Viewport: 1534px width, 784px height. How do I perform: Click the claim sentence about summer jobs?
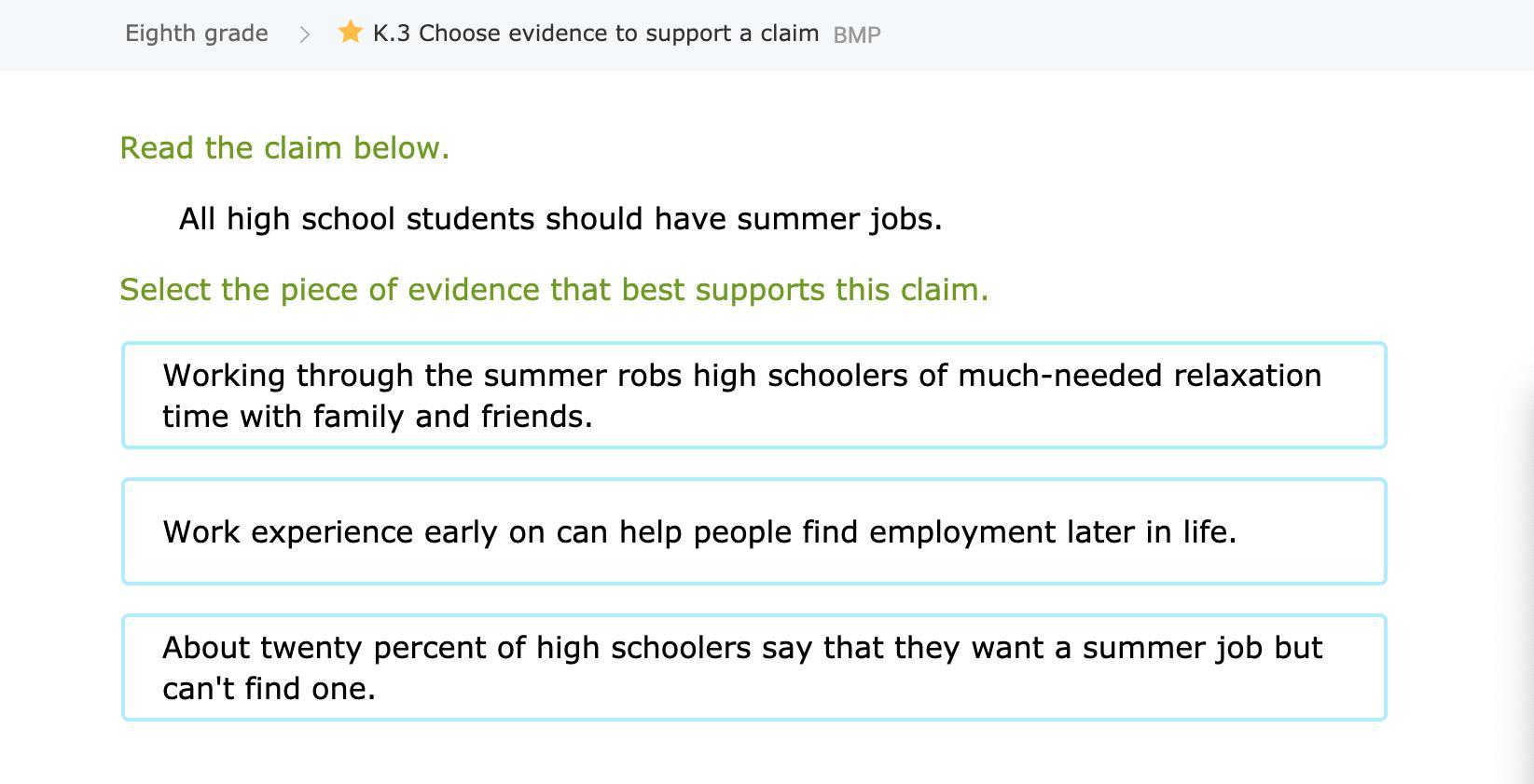coord(560,219)
